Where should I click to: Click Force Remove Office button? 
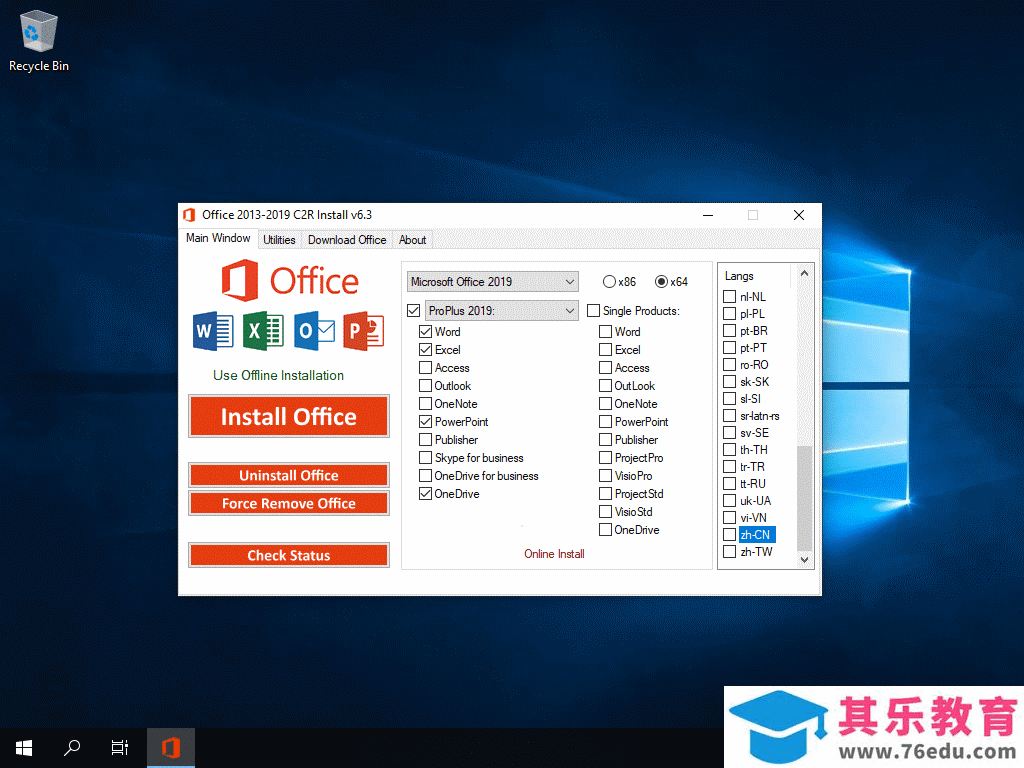point(289,503)
